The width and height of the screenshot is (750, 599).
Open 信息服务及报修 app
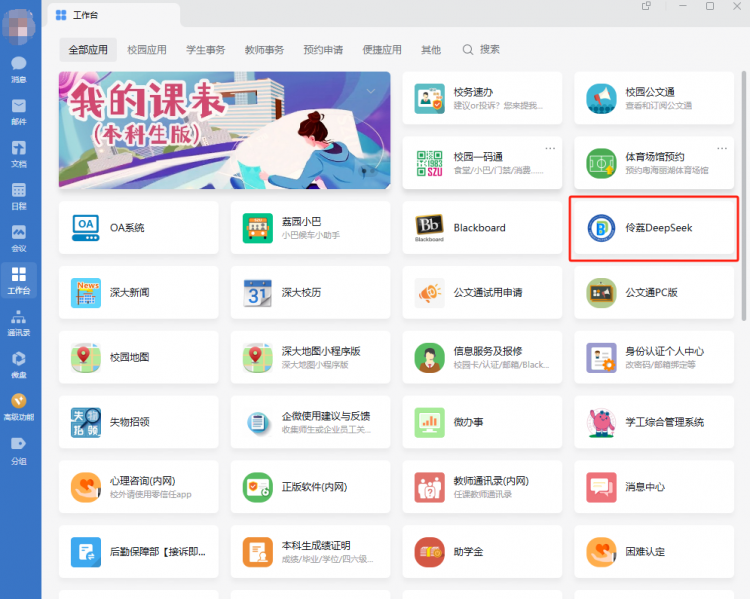482,357
